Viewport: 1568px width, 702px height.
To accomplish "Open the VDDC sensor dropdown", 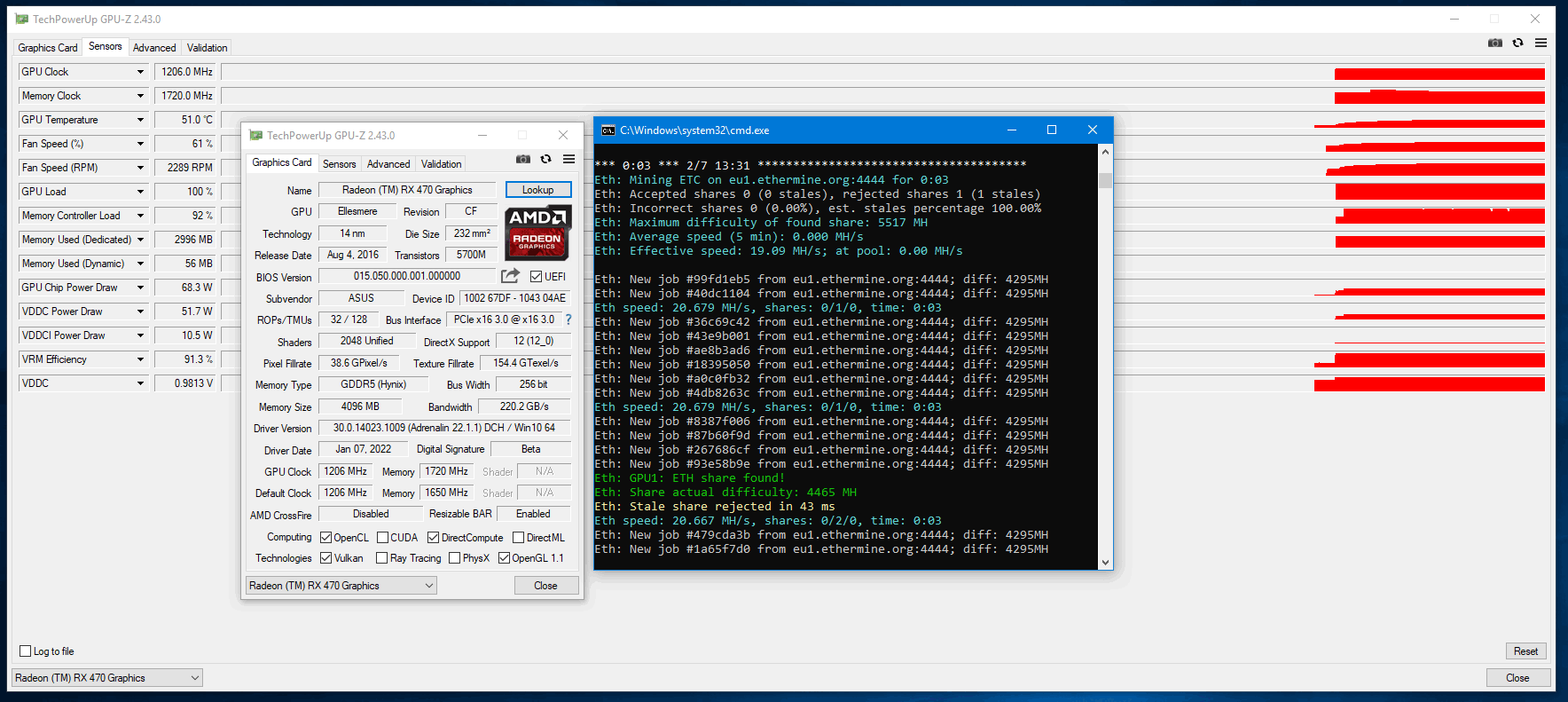I will pyautogui.click(x=140, y=383).
